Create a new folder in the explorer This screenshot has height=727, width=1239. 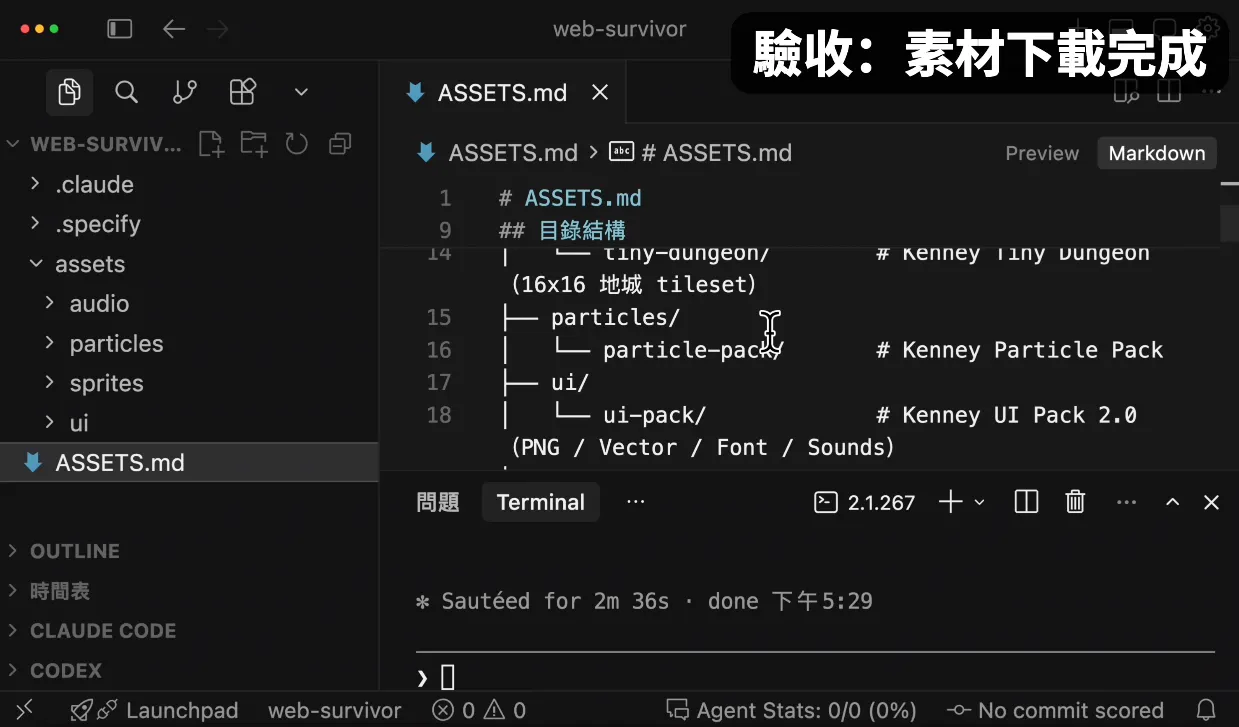[254, 144]
